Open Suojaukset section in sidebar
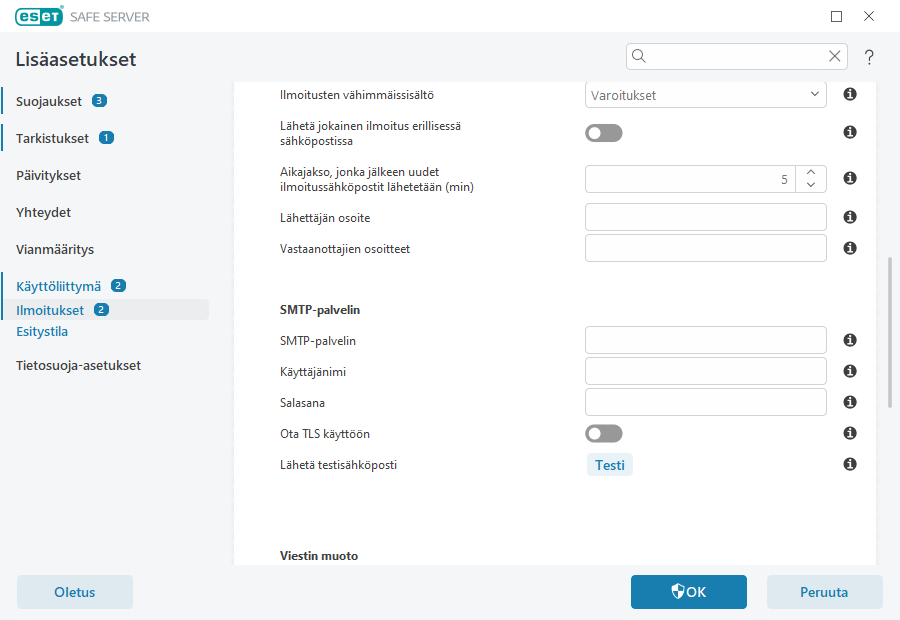 [49, 101]
